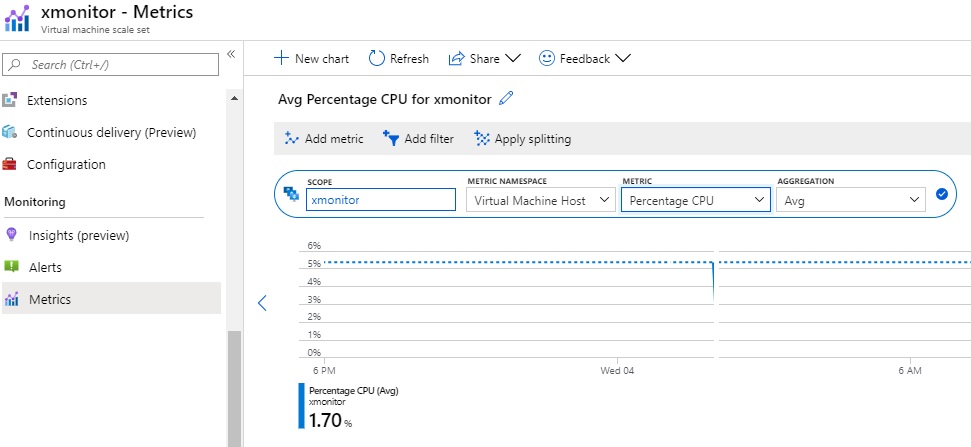Open Alerts in the Monitoring menu
Viewport: 971px width, 447px height.
[x=45, y=267]
